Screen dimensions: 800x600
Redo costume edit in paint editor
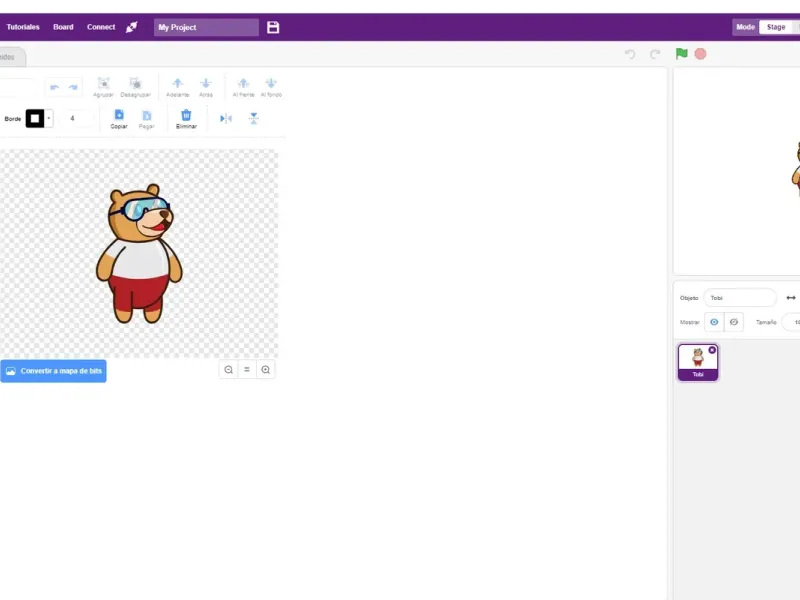pyautogui.click(x=73, y=87)
